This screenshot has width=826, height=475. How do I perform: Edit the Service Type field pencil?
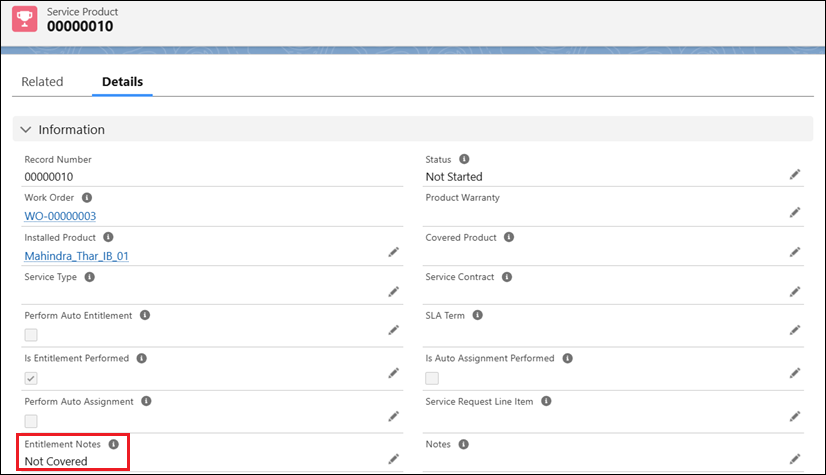[x=394, y=291]
